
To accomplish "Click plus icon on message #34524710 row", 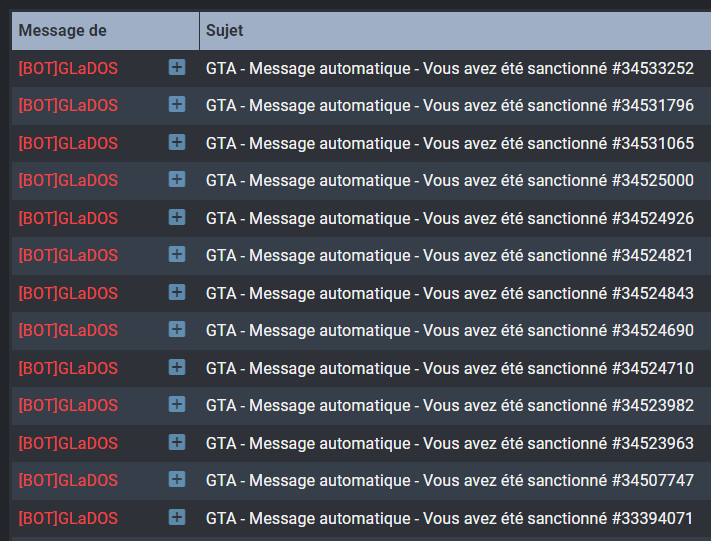I will coord(177,367).
